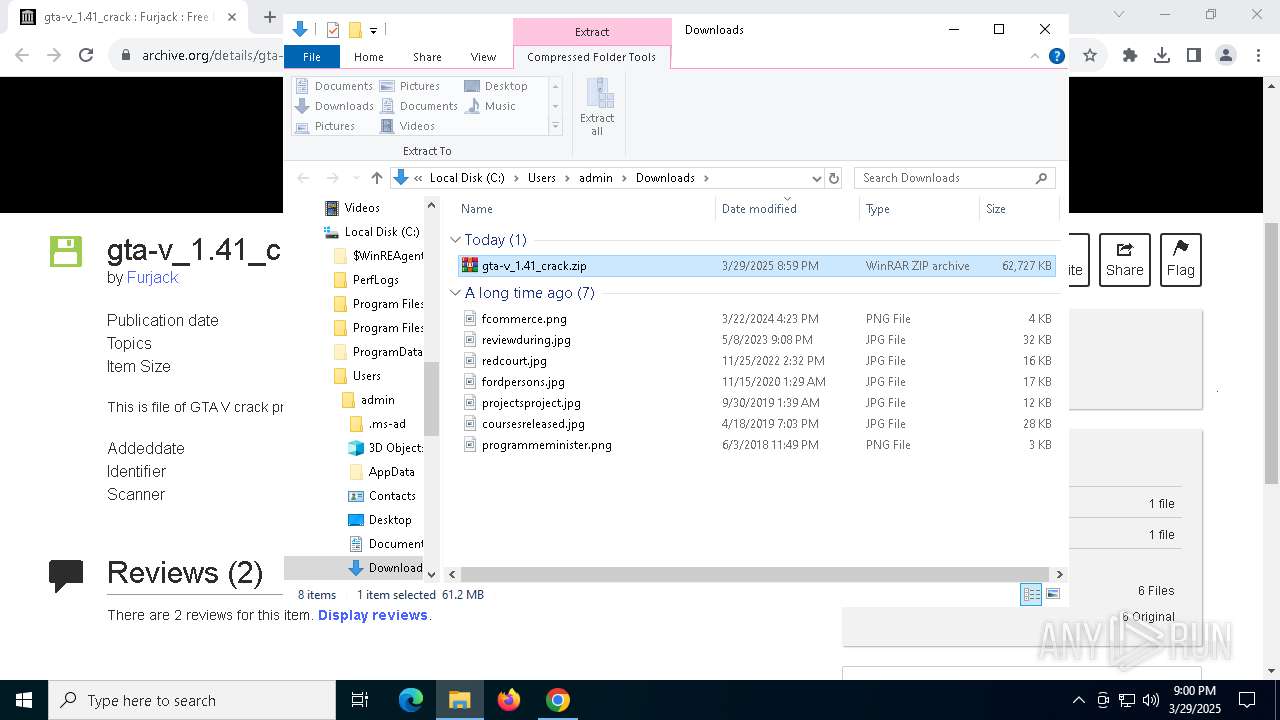The height and width of the screenshot is (720, 1280).
Task: Open 3D Objects in navigation tree
Action: click(385, 448)
